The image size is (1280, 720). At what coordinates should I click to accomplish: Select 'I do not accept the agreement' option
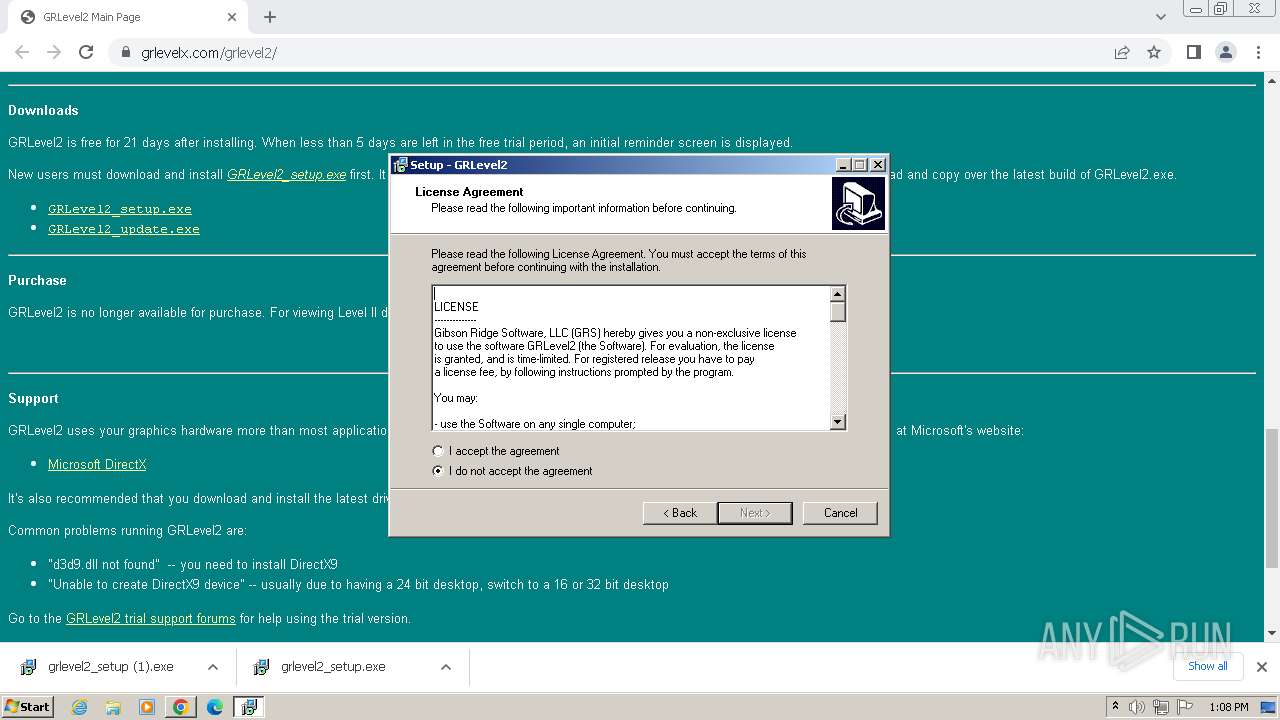point(437,471)
